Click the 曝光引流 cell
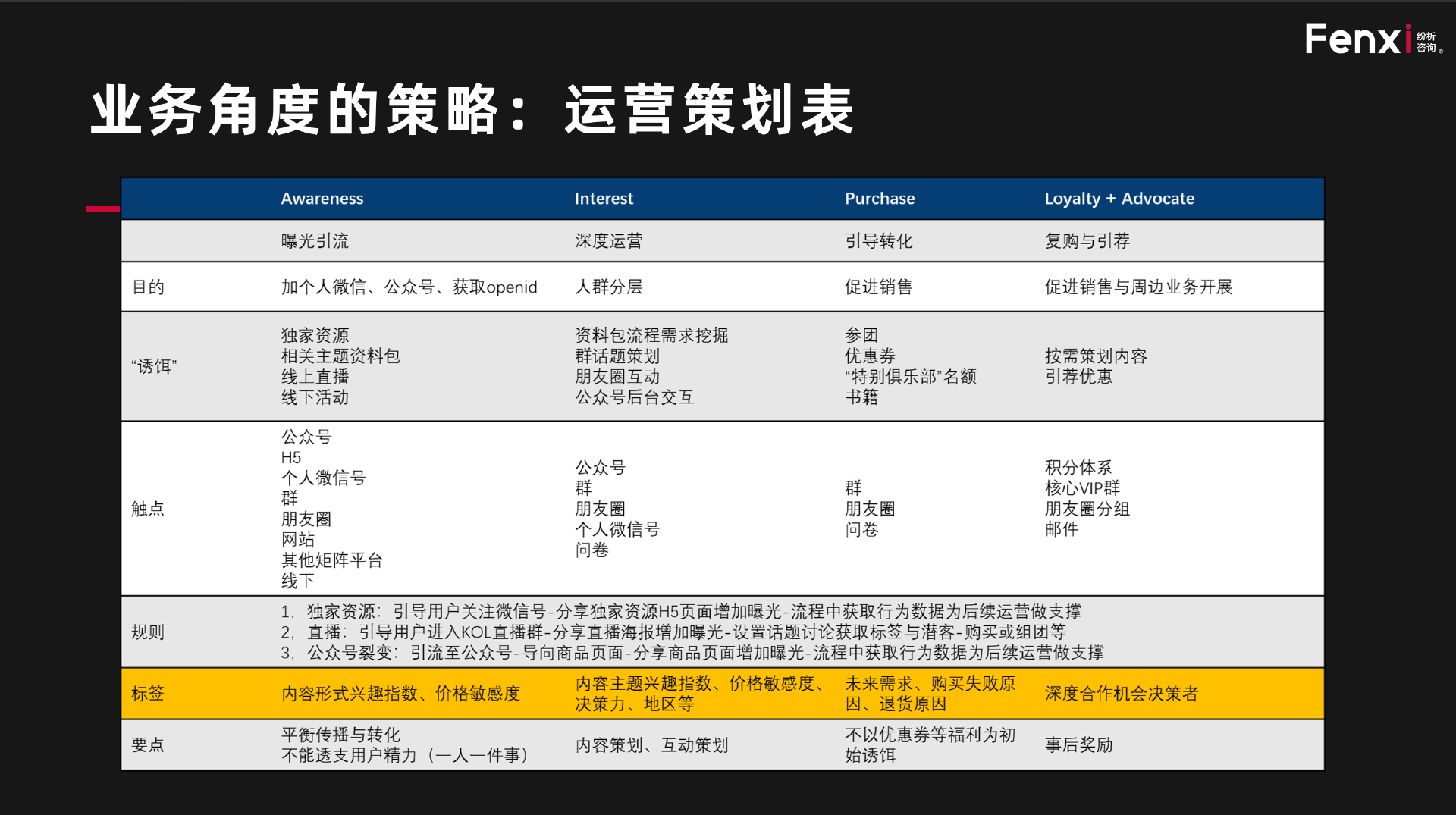Screen dimensions: 1456x815 [x=315, y=241]
